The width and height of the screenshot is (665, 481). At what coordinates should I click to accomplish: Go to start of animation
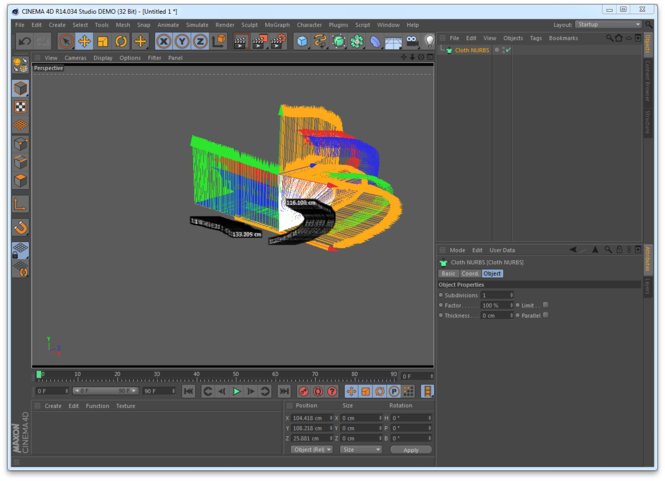(188, 392)
